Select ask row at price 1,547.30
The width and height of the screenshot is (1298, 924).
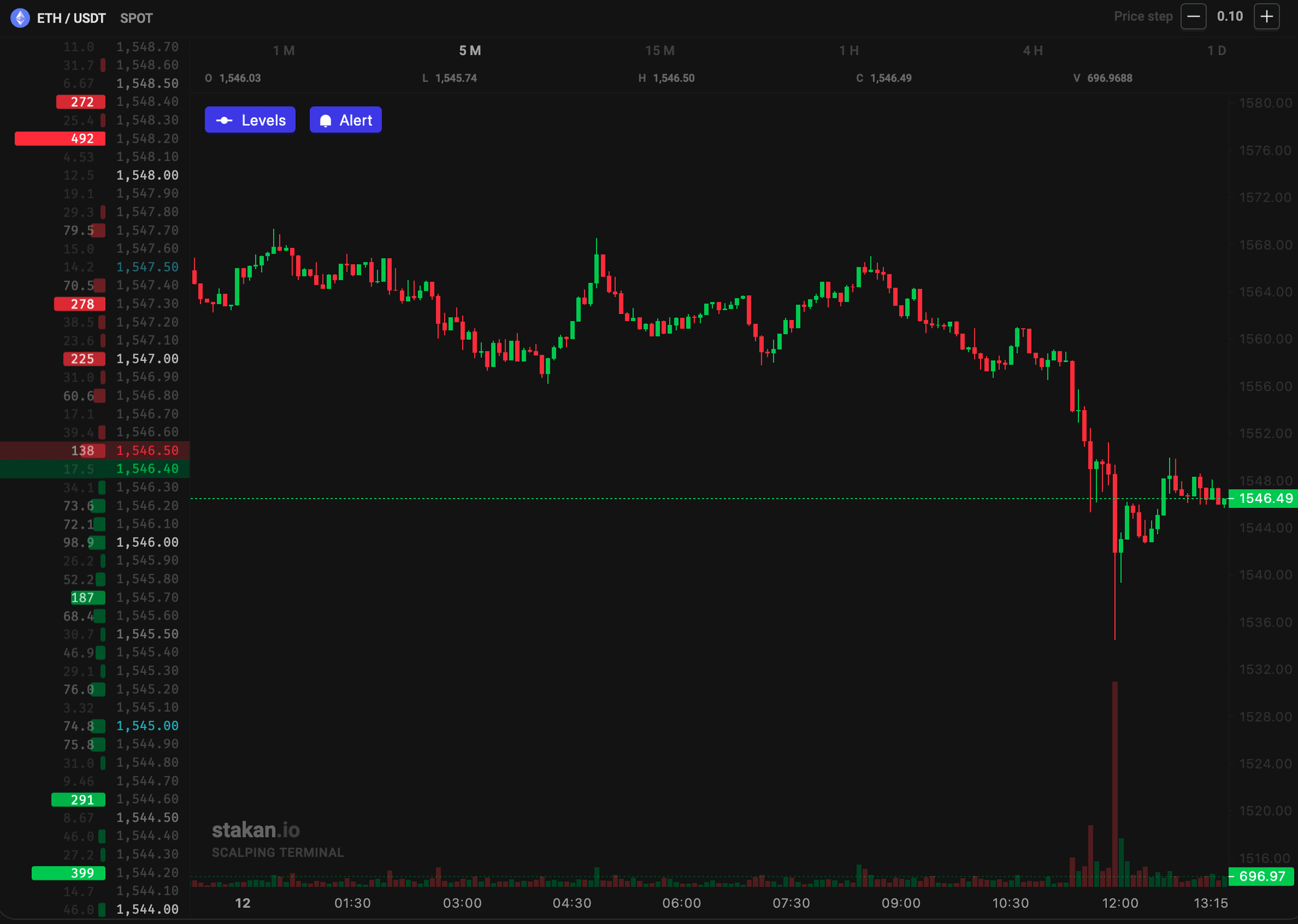[x=95, y=304]
